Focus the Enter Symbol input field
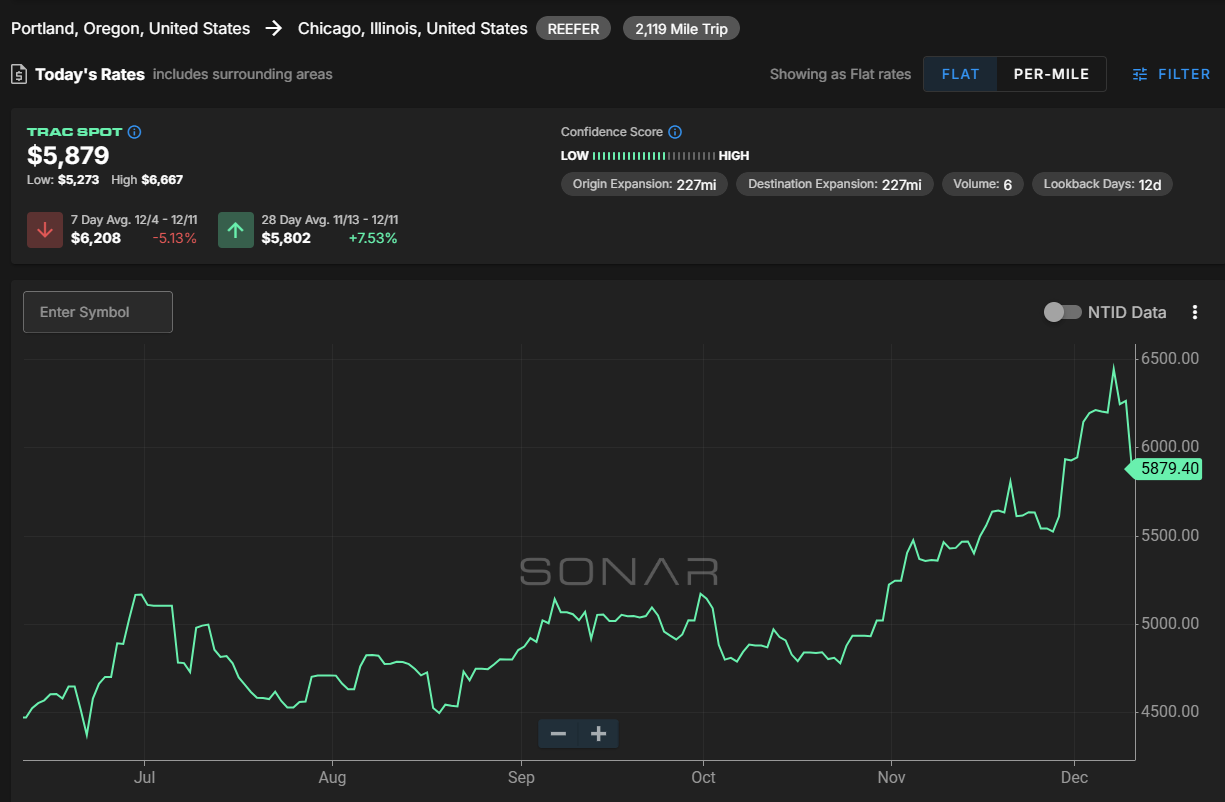 (98, 312)
